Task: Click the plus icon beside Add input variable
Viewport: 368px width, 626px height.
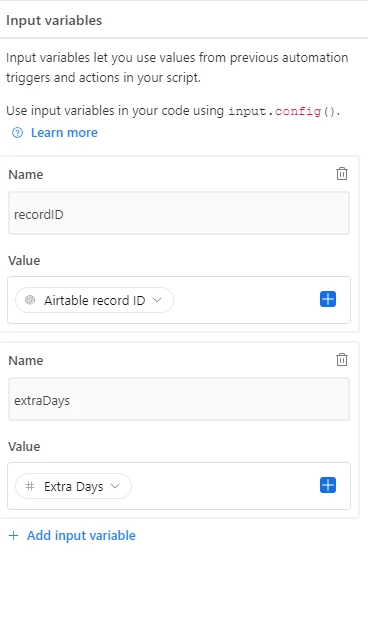Action: click(14, 535)
